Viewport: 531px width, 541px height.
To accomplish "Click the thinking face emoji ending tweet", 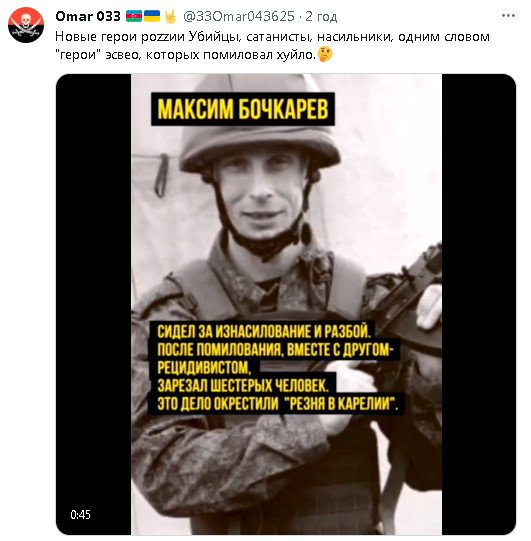I will 325,55.
